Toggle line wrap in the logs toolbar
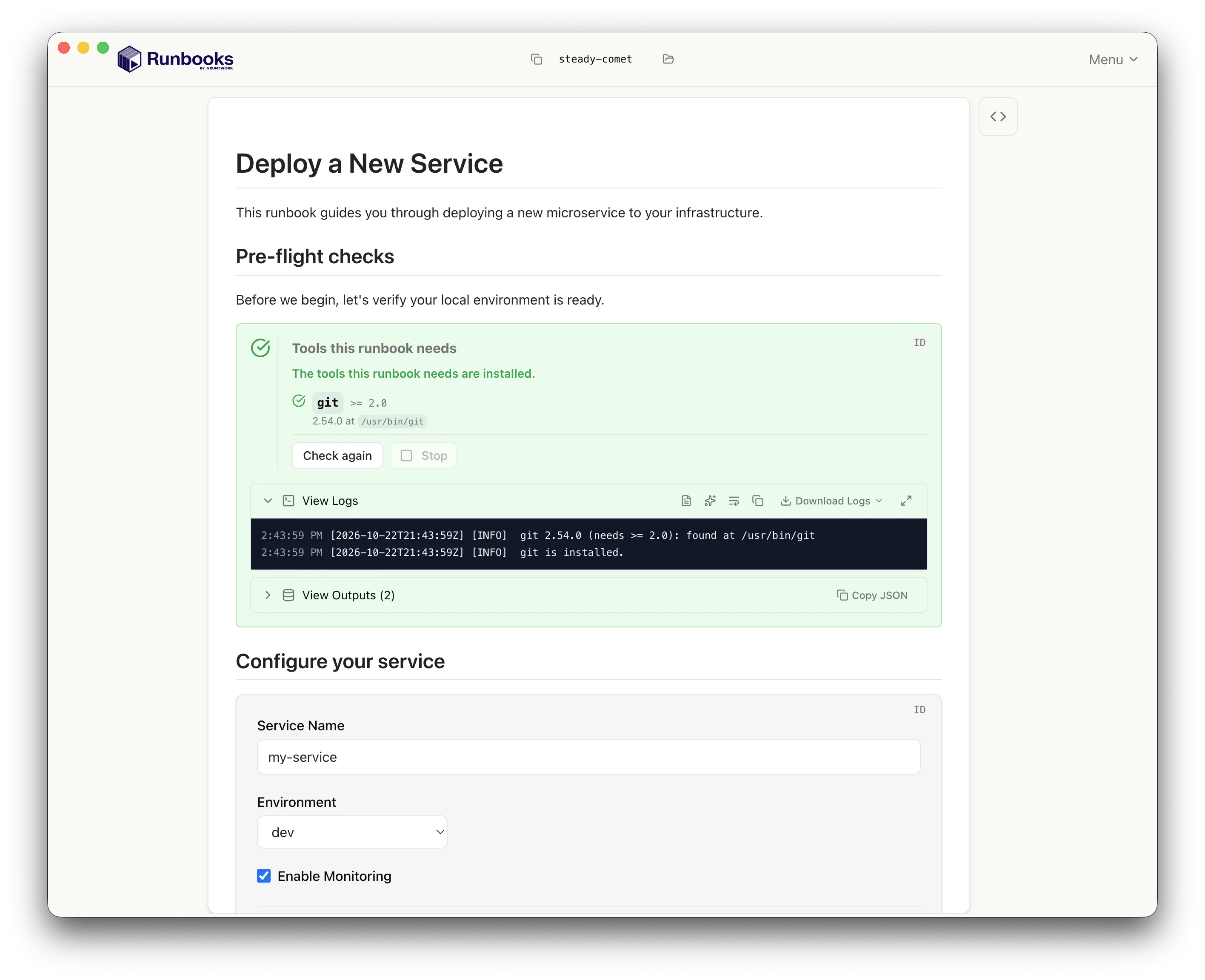The width and height of the screenshot is (1205, 980). coord(734,501)
